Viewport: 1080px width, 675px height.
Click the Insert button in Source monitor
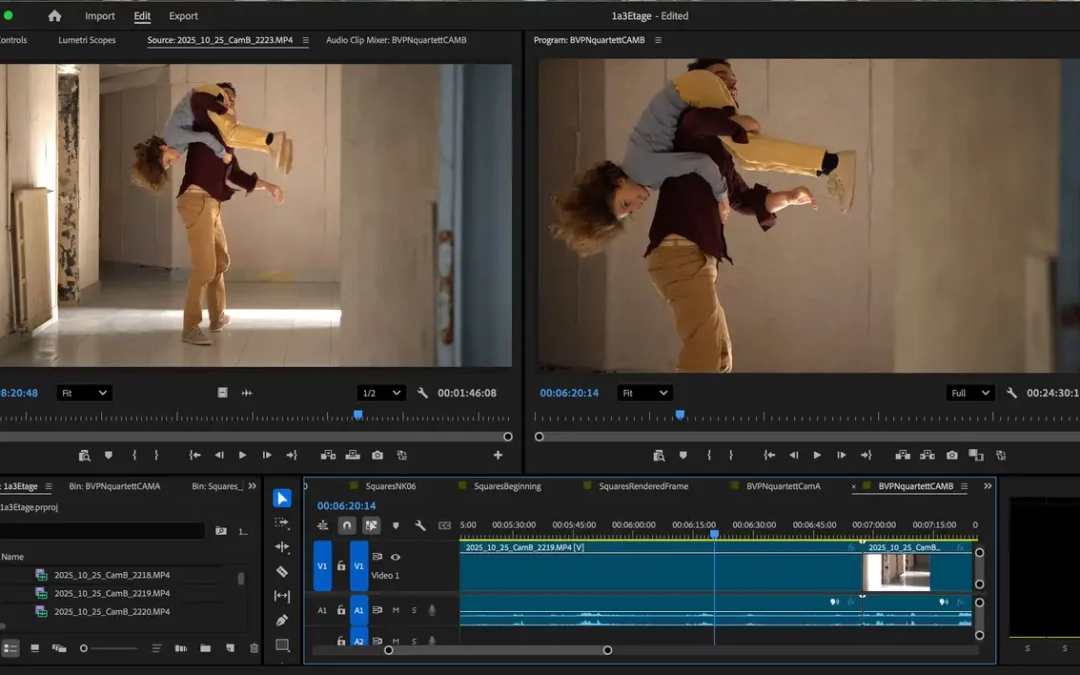(328, 455)
